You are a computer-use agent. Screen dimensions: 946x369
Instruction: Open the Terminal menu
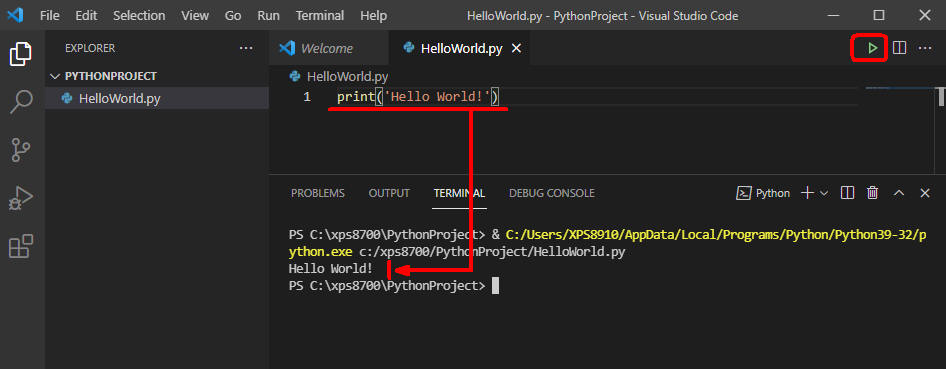pos(320,16)
